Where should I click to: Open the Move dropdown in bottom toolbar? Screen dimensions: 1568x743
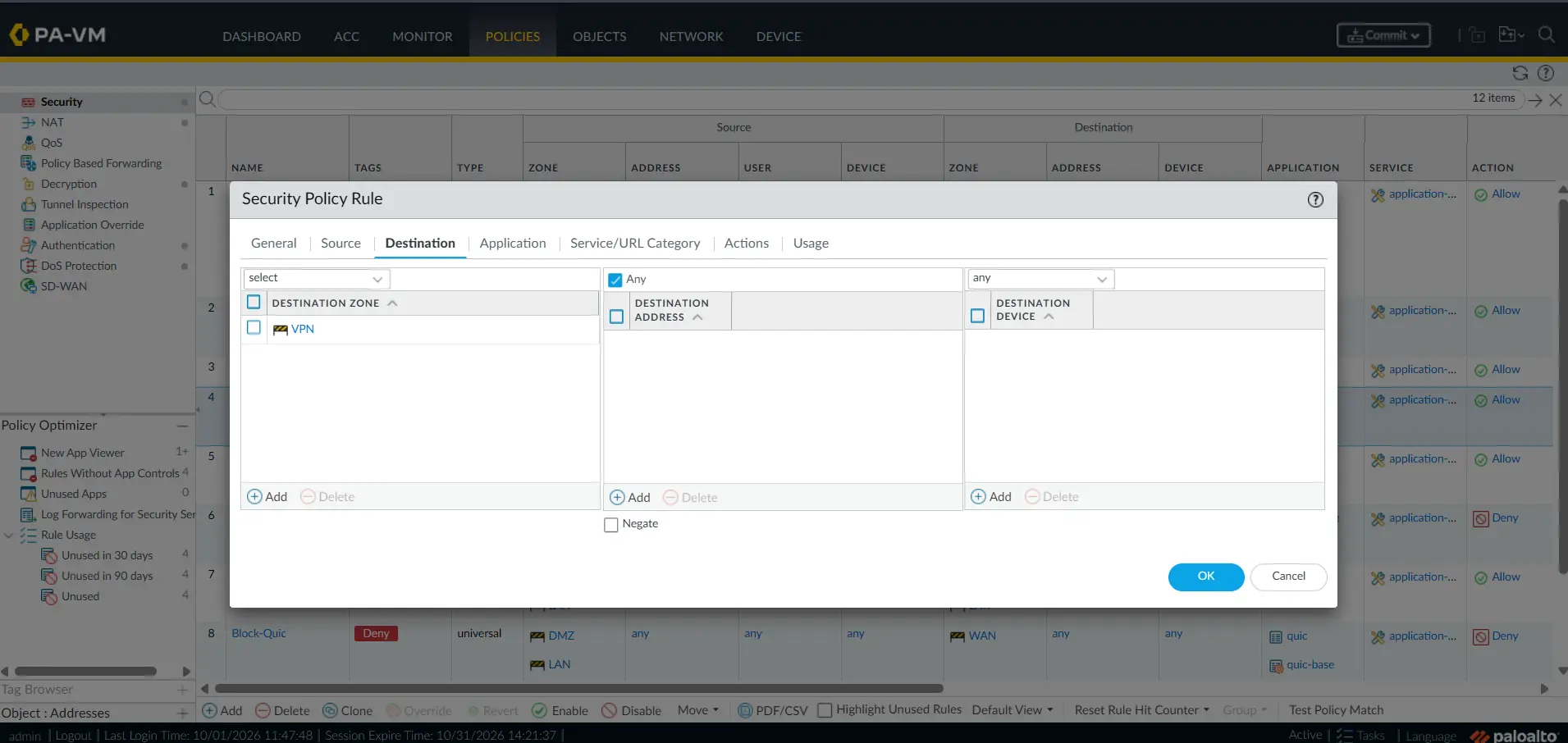coord(698,710)
